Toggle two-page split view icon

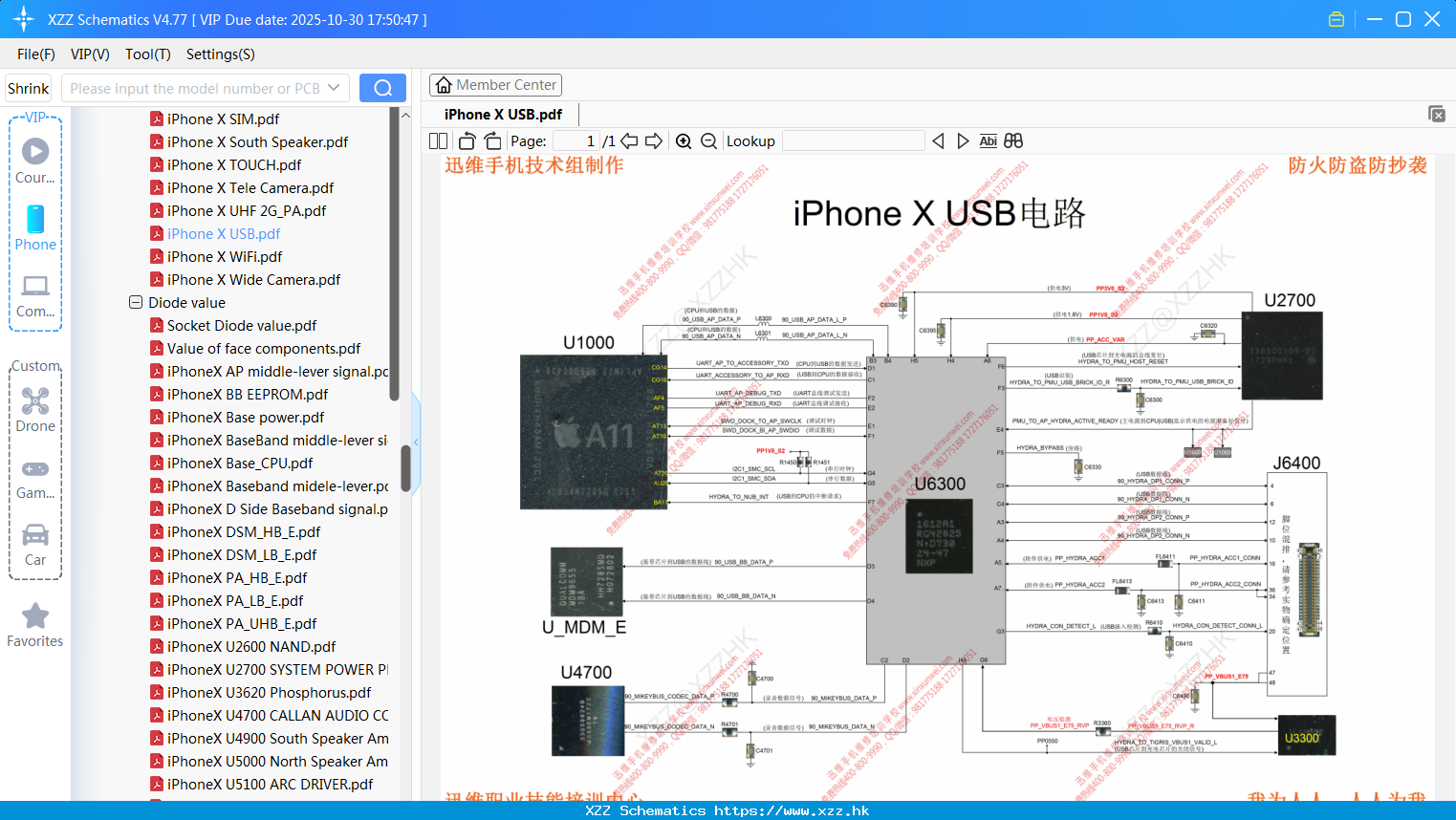[x=439, y=140]
